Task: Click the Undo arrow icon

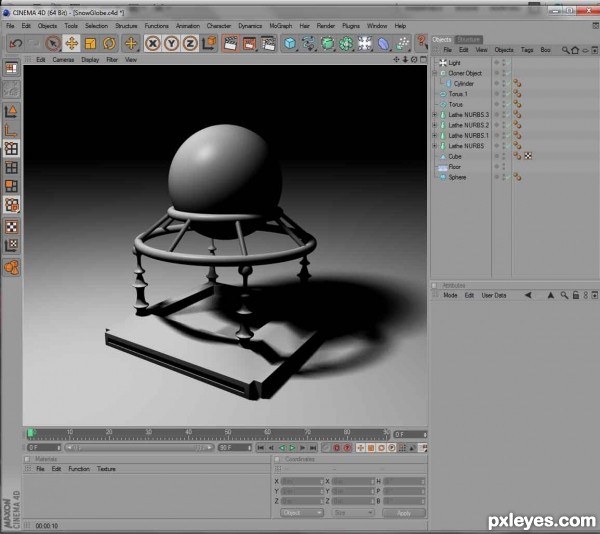Action: point(16,44)
